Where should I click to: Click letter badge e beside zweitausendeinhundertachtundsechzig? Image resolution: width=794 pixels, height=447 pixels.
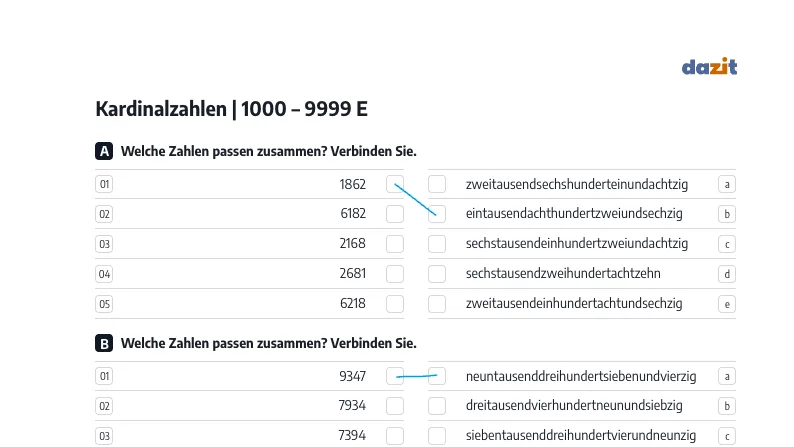(x=727, y=304)
